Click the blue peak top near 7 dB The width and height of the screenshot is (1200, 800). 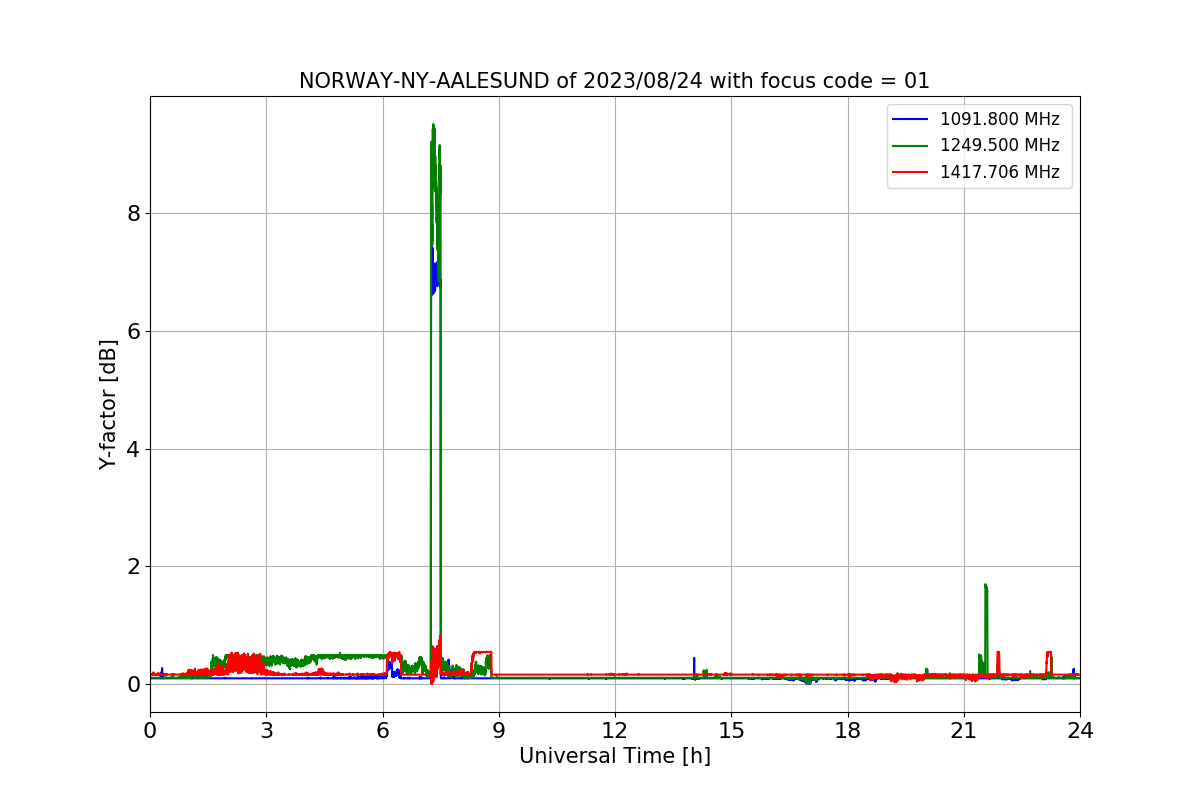[434, 270]
